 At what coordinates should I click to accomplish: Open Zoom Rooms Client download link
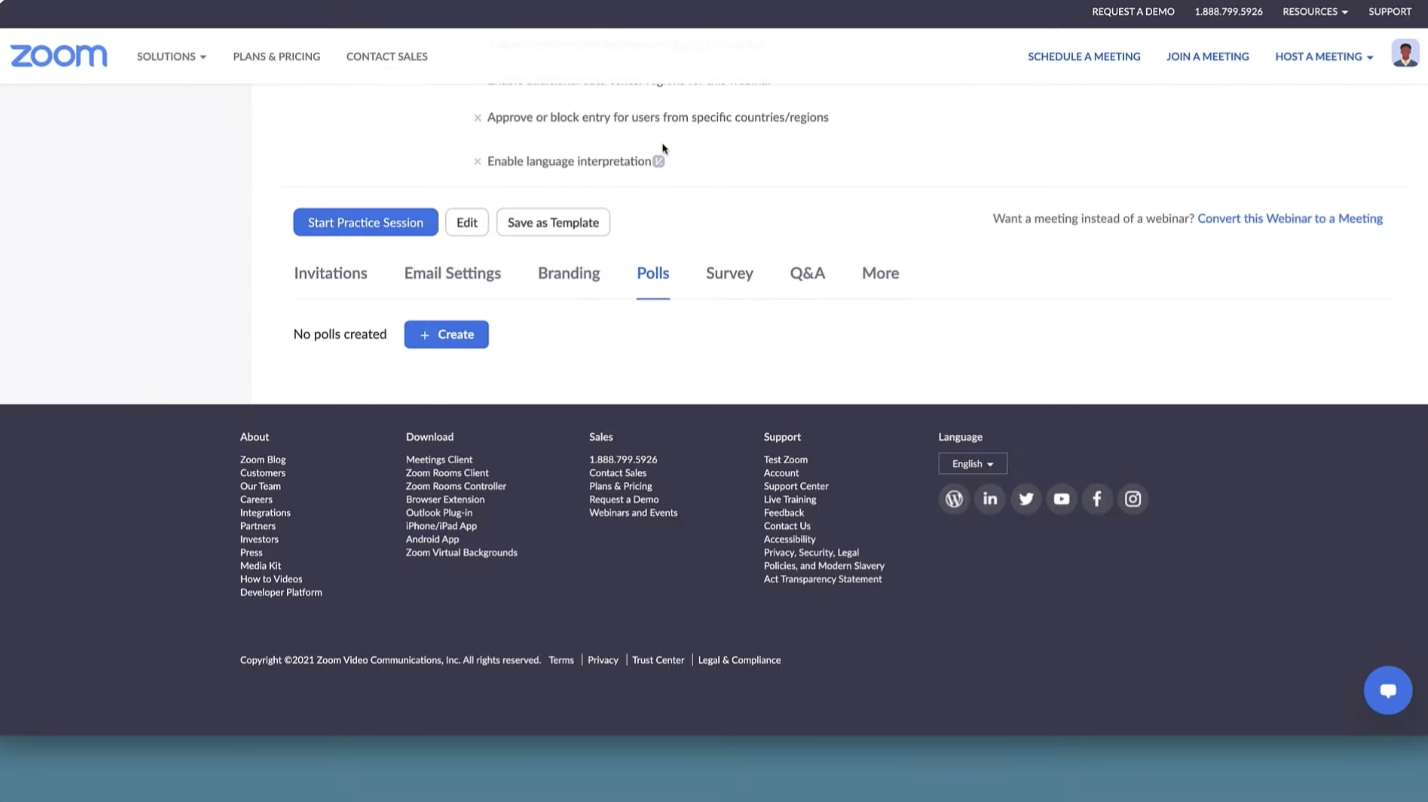pyautogui.click(x=447, y=473)
